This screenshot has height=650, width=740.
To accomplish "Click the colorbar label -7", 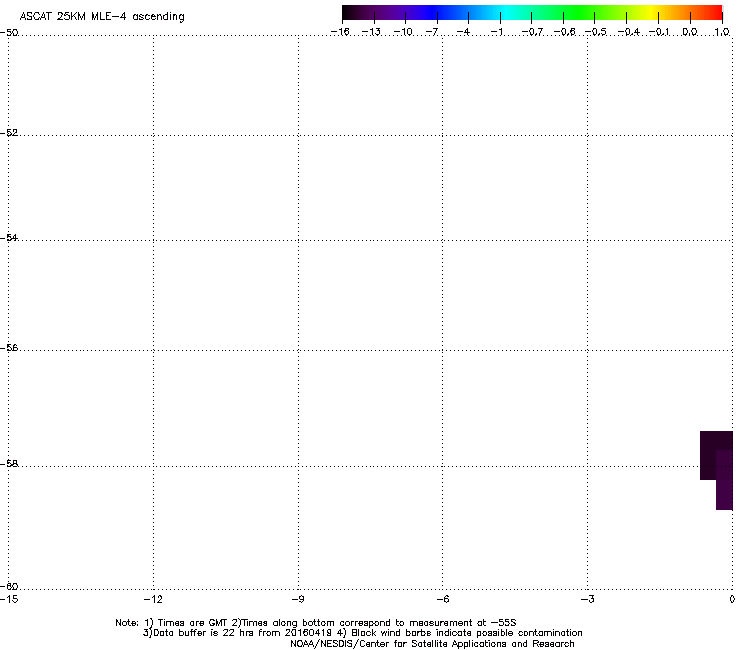I will point(432,32).
